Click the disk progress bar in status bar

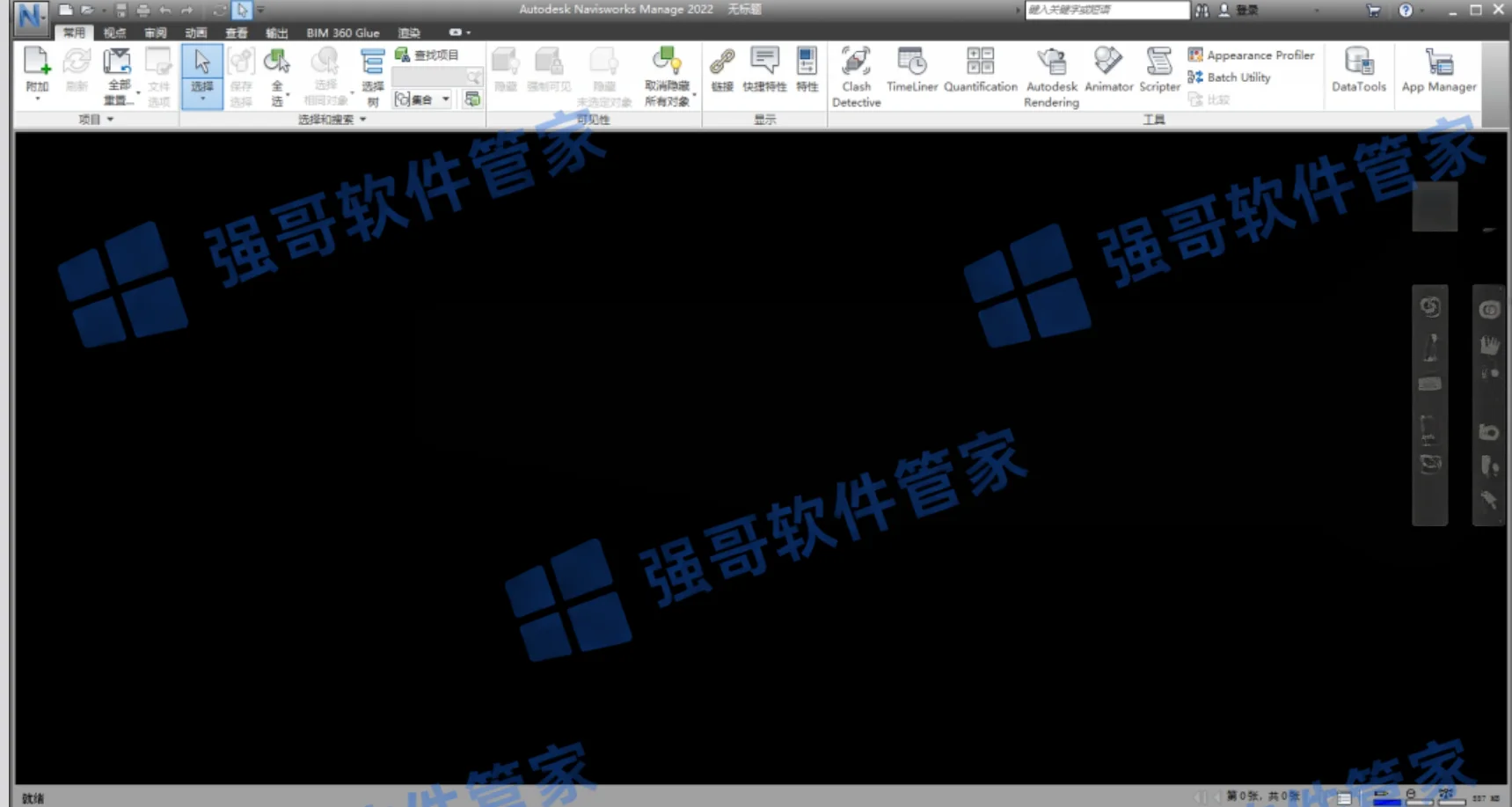[1418, 797]
